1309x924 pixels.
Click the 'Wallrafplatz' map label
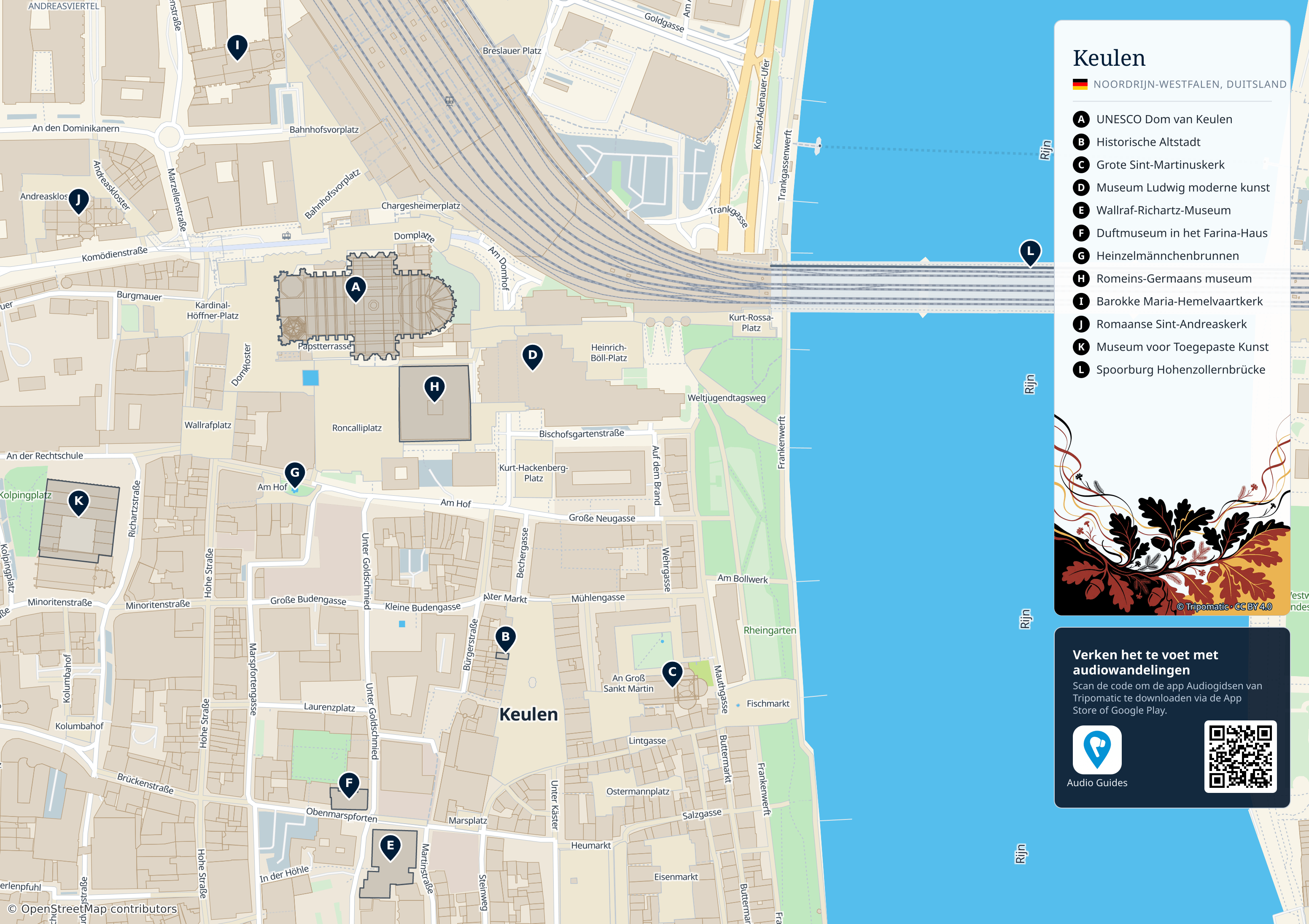tap(207, 425)
